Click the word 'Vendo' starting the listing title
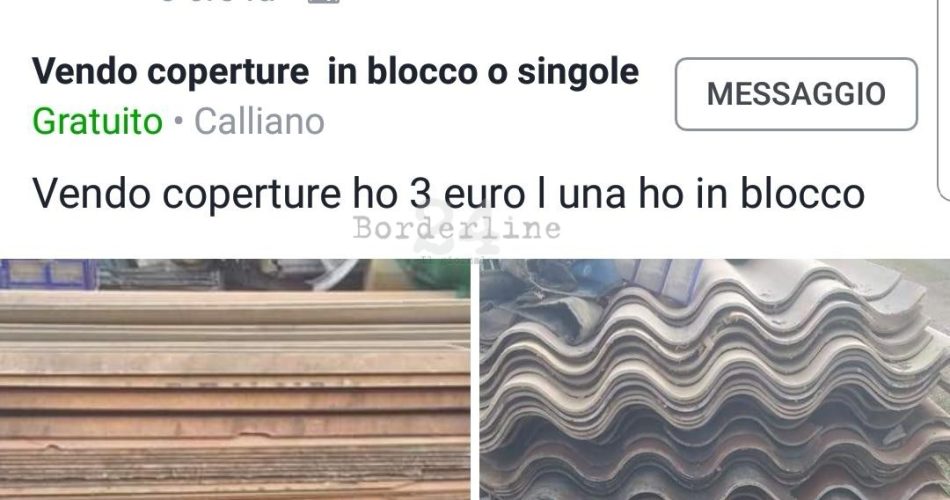 point(85,72)
